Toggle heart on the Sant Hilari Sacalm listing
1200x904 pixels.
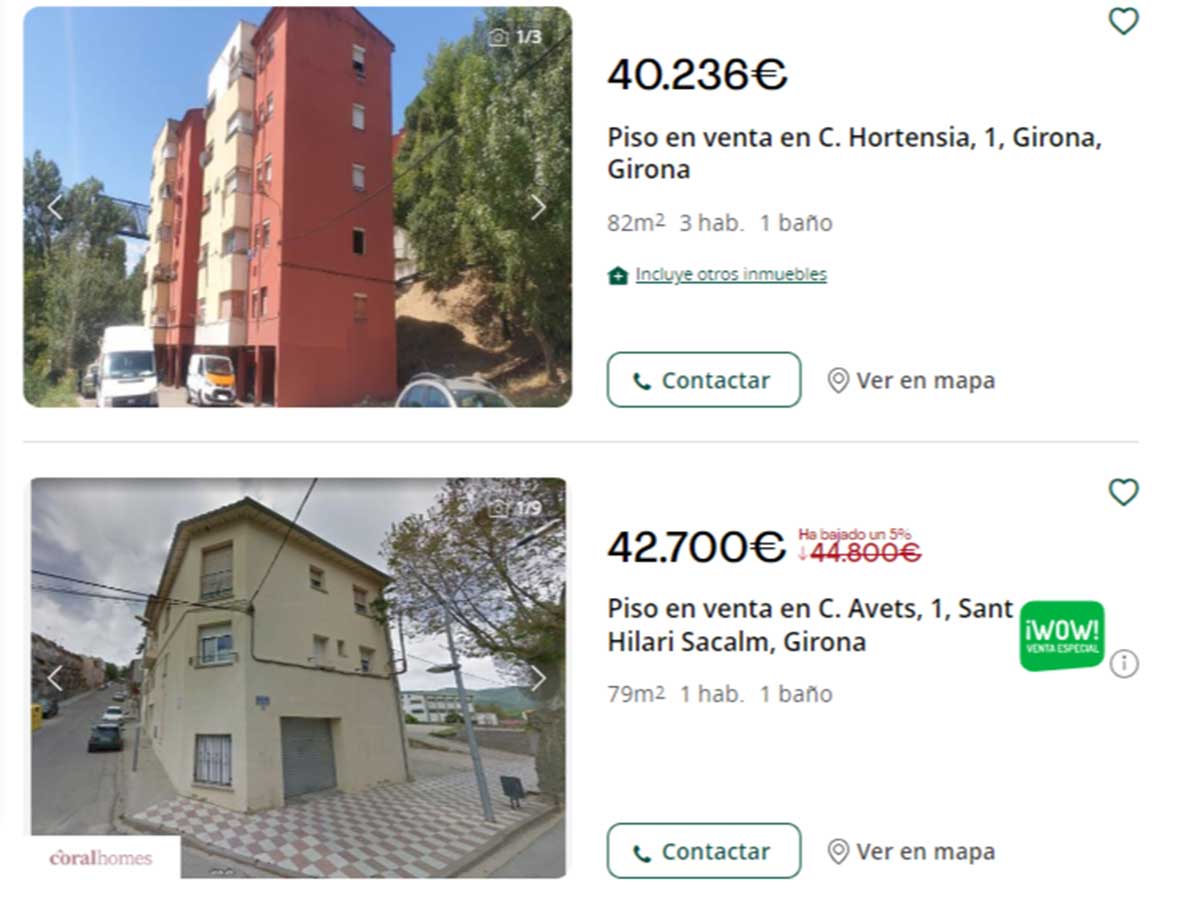coord(1124,492)
